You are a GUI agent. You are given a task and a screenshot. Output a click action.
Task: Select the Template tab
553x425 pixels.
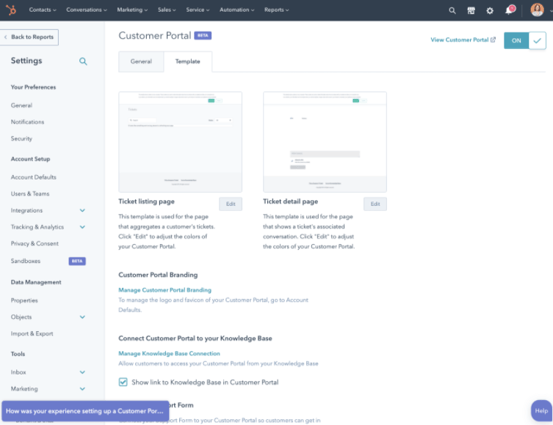coord(188,61)
